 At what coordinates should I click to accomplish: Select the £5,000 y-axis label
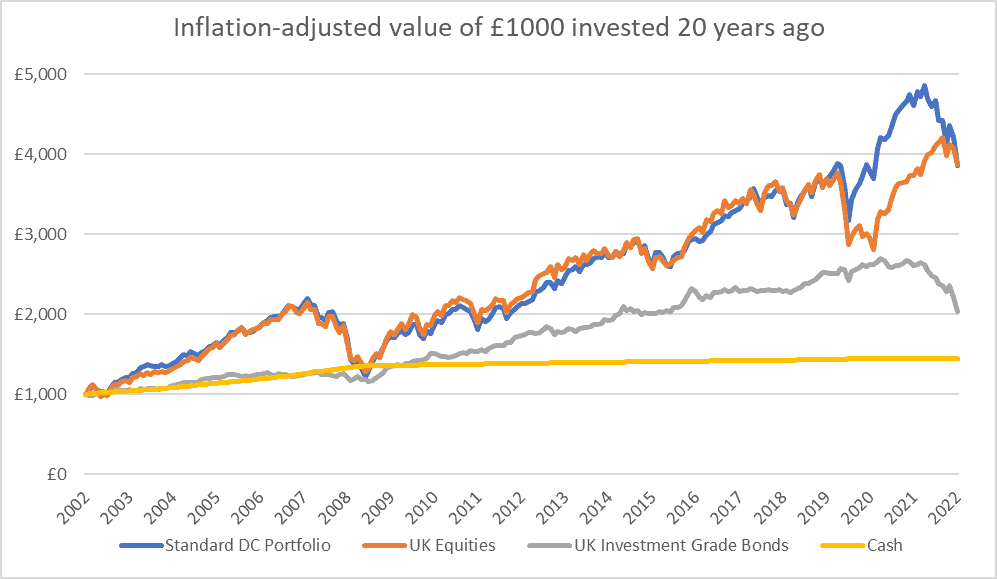[x=46, y=74]
